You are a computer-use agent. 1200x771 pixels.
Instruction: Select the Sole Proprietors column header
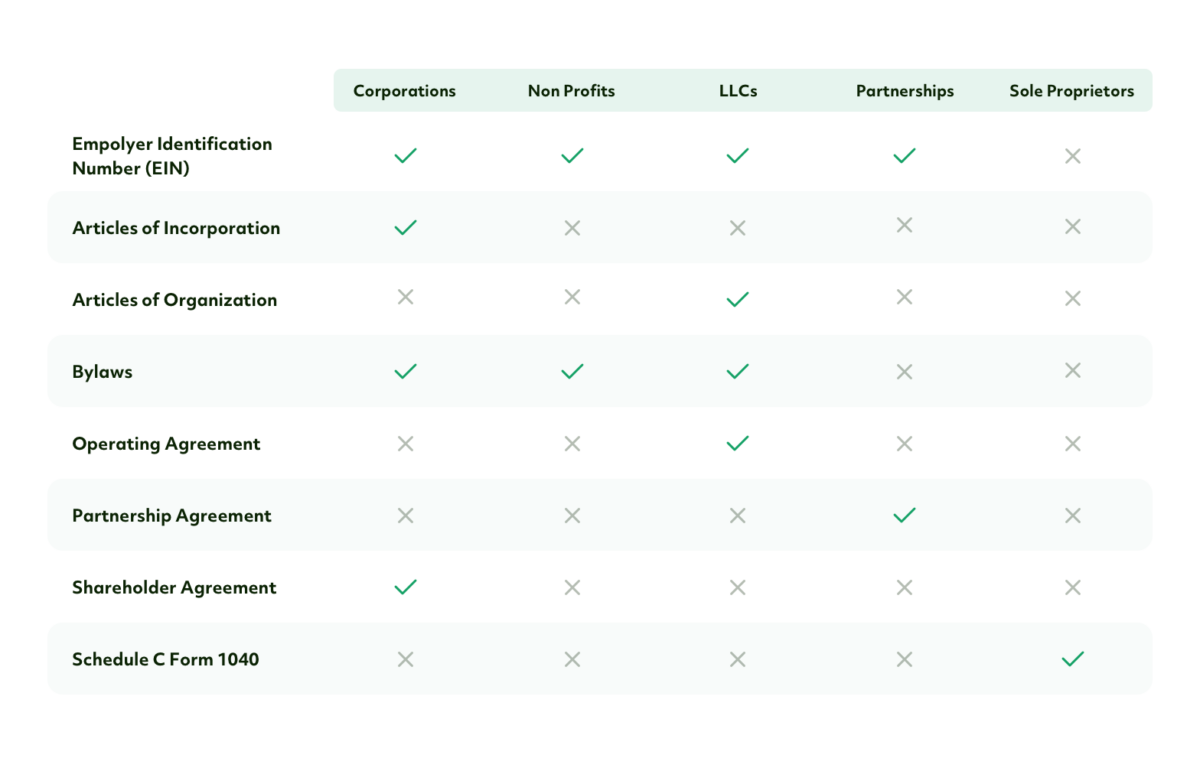pyautogui.click(x=1072, y=91)
